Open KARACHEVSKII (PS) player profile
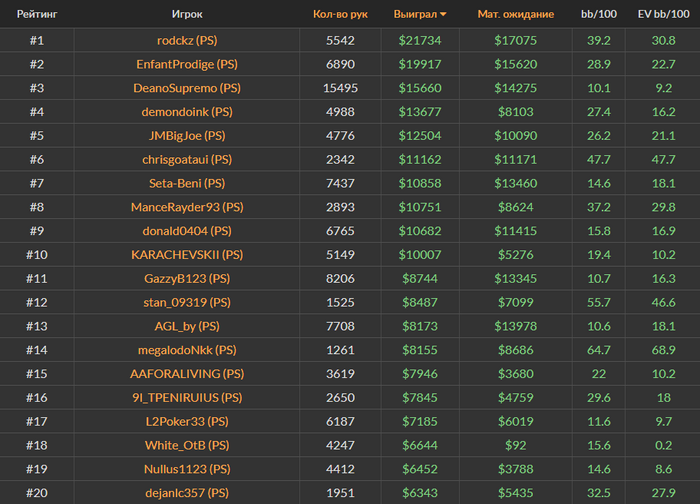Viewport: 700px width, 504px height. click(x=187, y=255)
